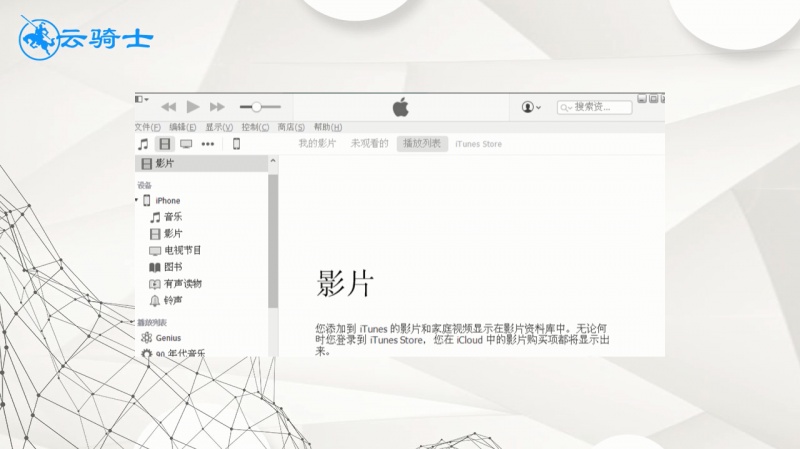Screen dimensions: 800x449
Task: Open the 帮助(H) menu
Action: [328, 127]
